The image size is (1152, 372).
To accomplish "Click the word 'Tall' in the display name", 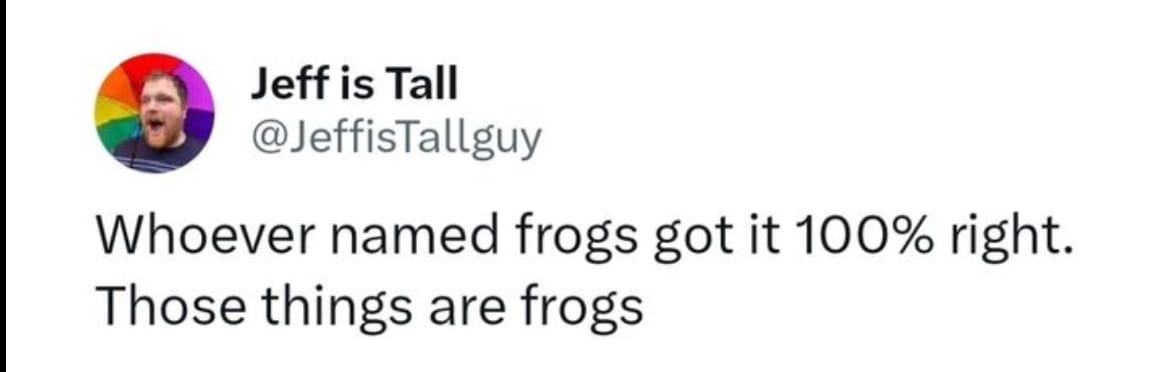I will (422, 85).
